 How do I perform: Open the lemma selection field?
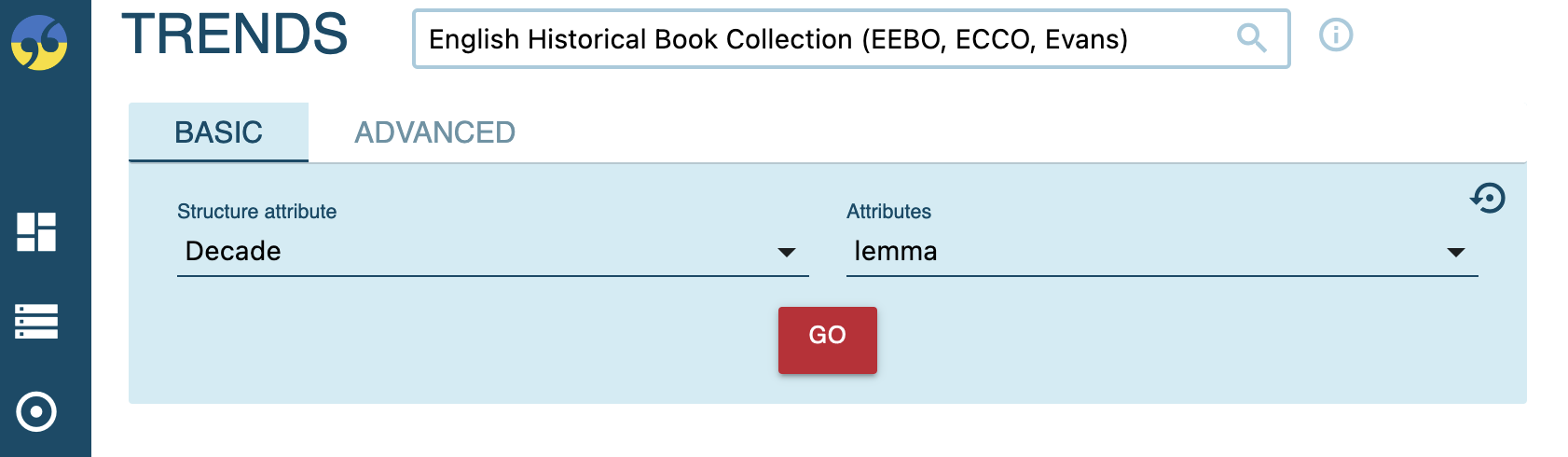click(1162, 252)
